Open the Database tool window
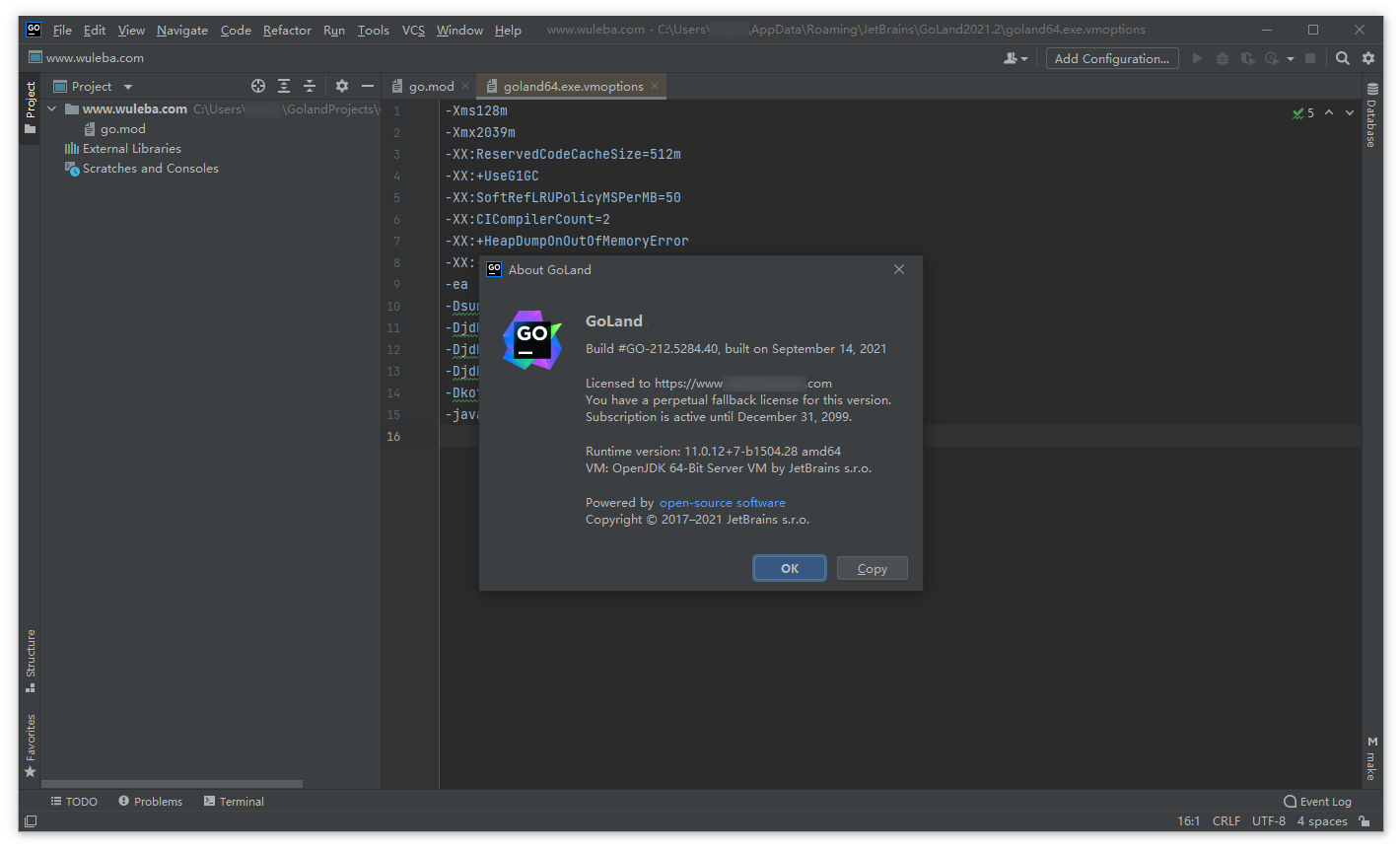Screen dimensions: 1400x851 click(x=1371, y=116)
